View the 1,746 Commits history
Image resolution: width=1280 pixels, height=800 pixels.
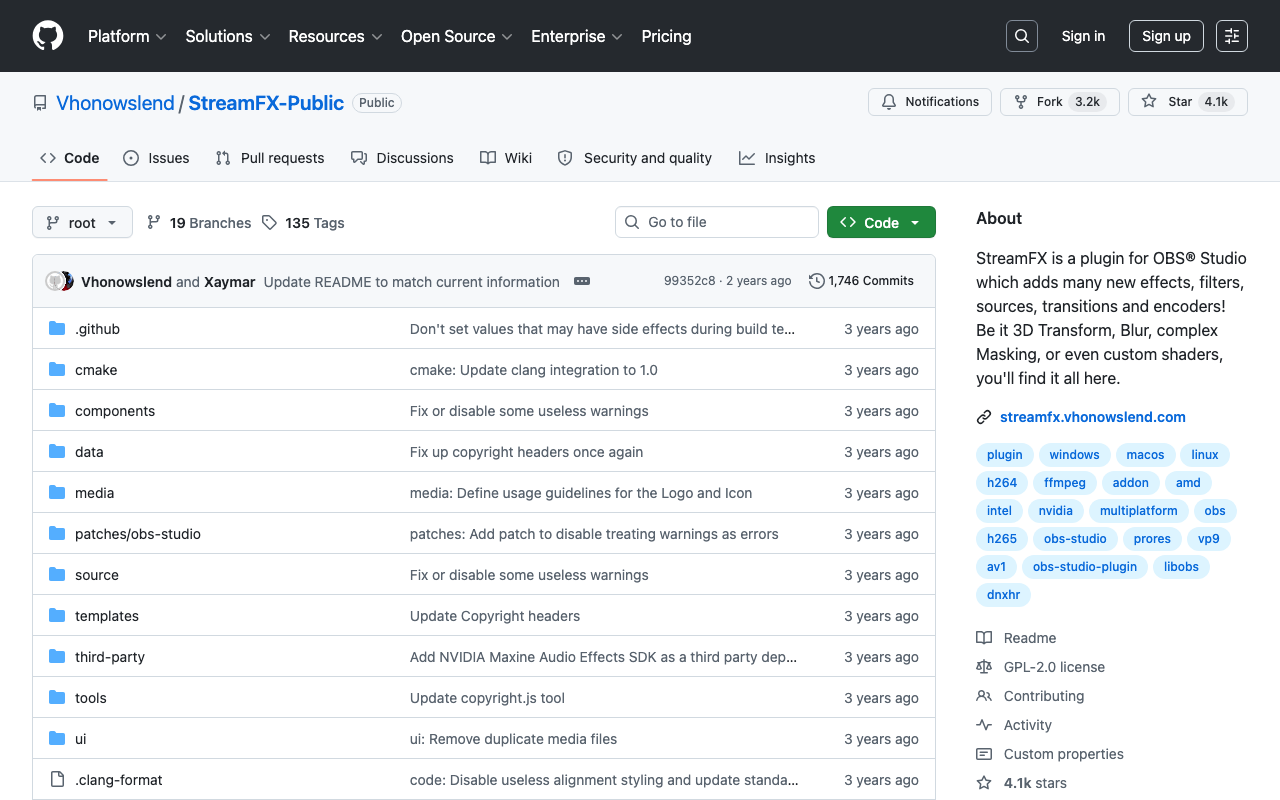[861, 281]
